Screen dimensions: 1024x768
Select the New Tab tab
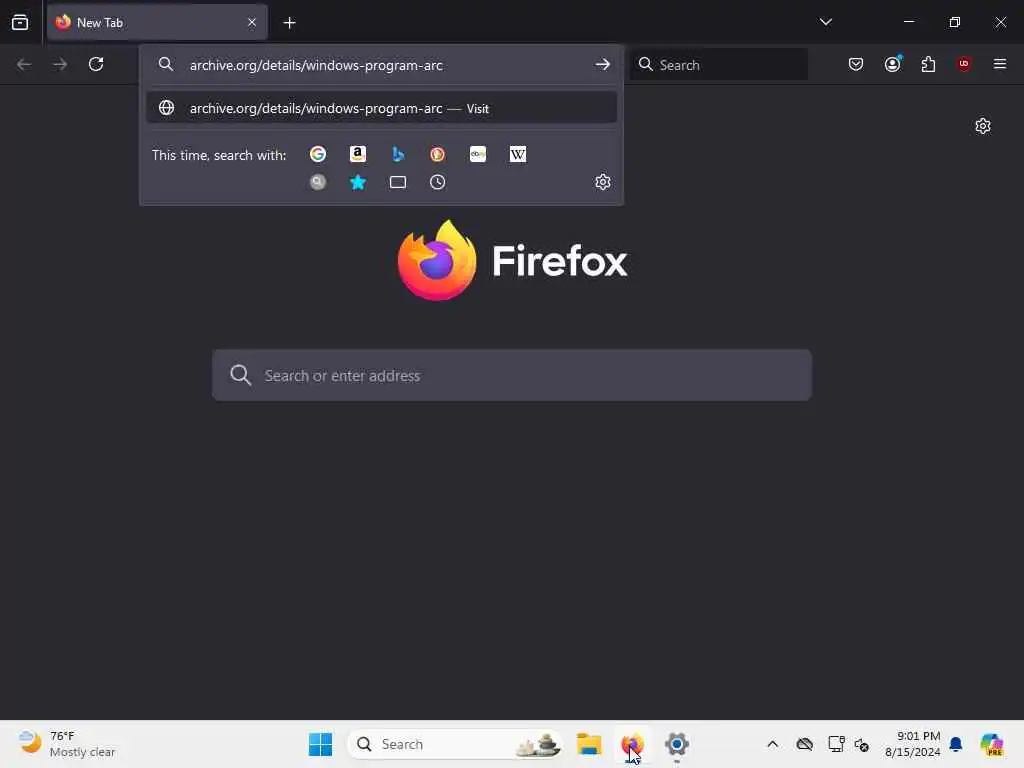click(x=157, y=22)
